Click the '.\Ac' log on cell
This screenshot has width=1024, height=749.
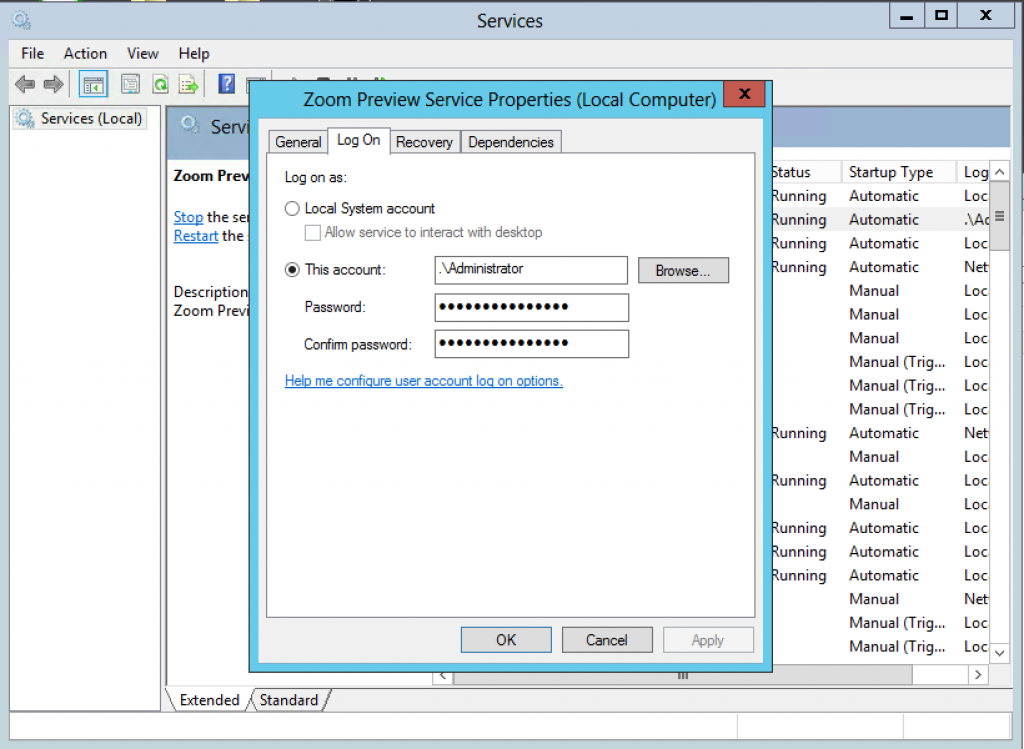(976, 220)
